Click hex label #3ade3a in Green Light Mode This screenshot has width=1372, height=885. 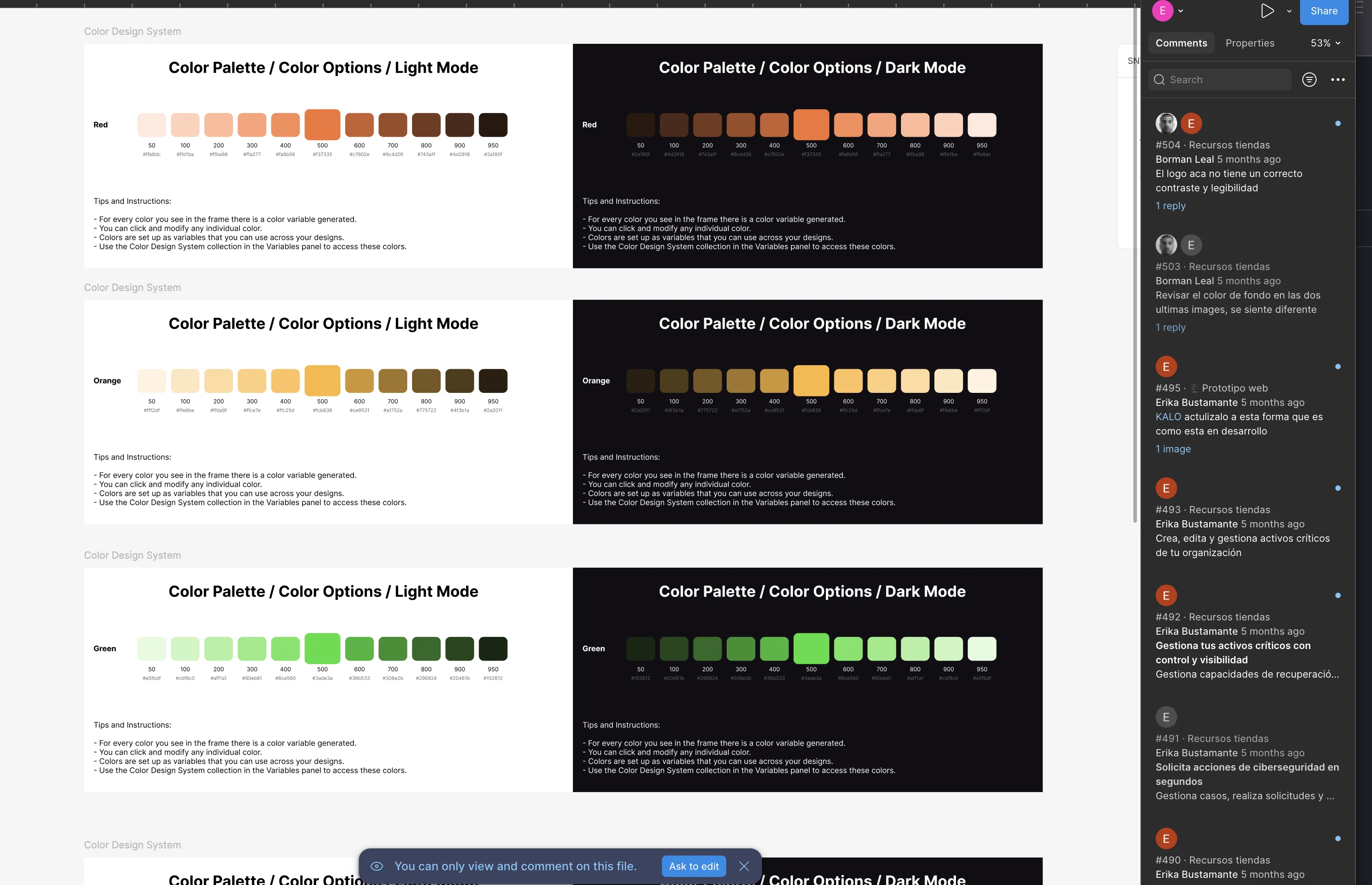coord(322,678)
